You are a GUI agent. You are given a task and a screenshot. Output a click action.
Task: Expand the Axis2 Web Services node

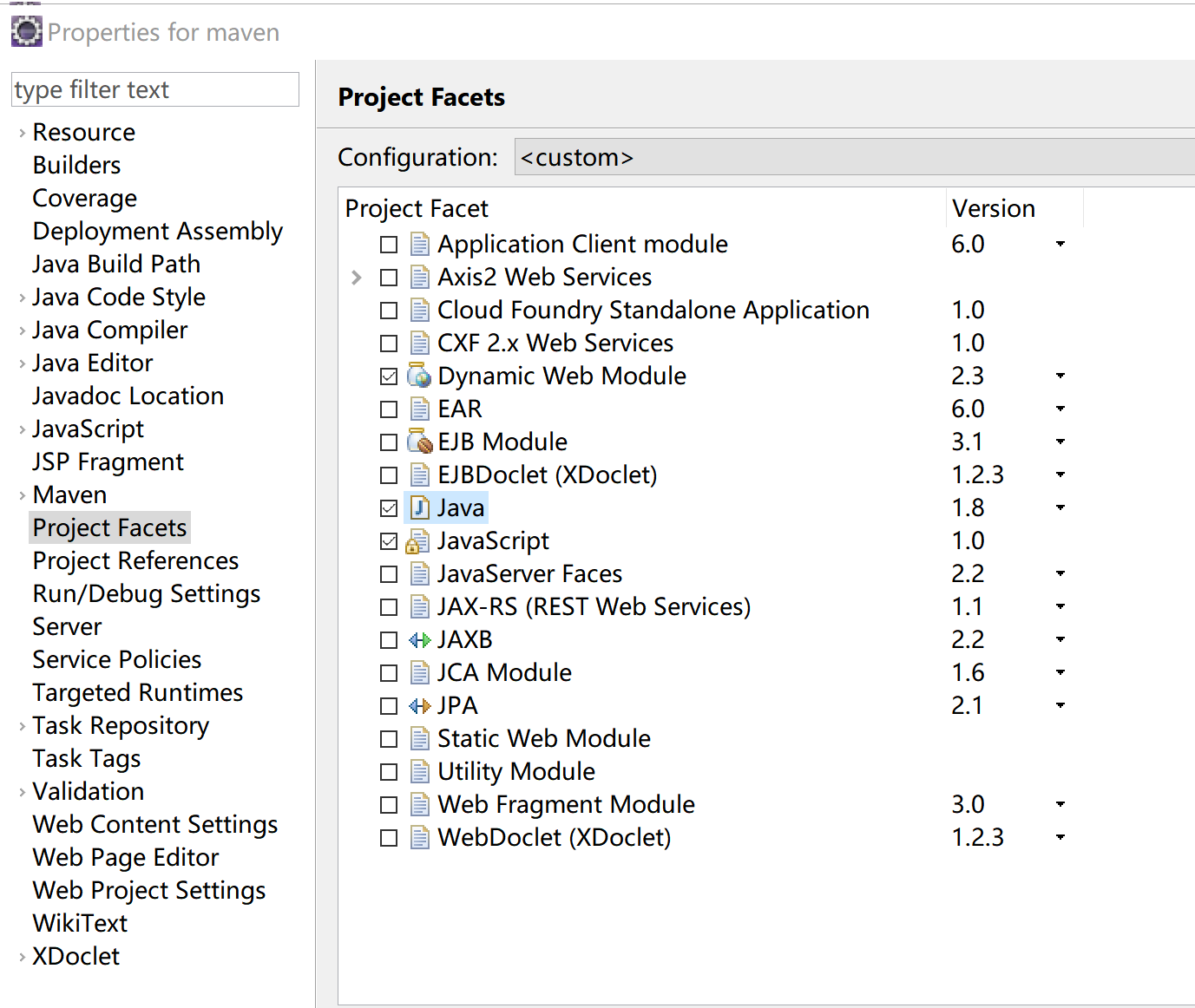(357, 278)
